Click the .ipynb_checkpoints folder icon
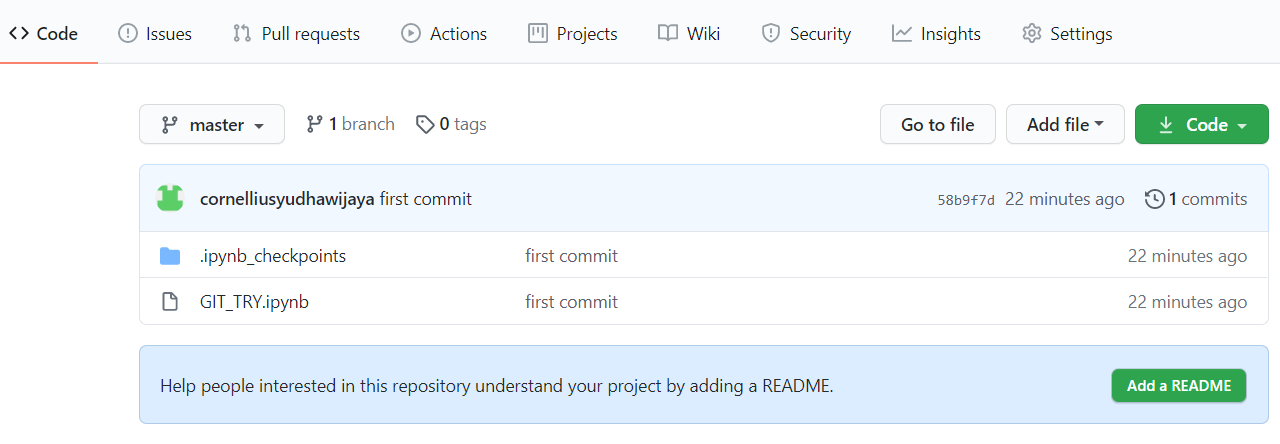1280x444 pixels. (170, 256)
